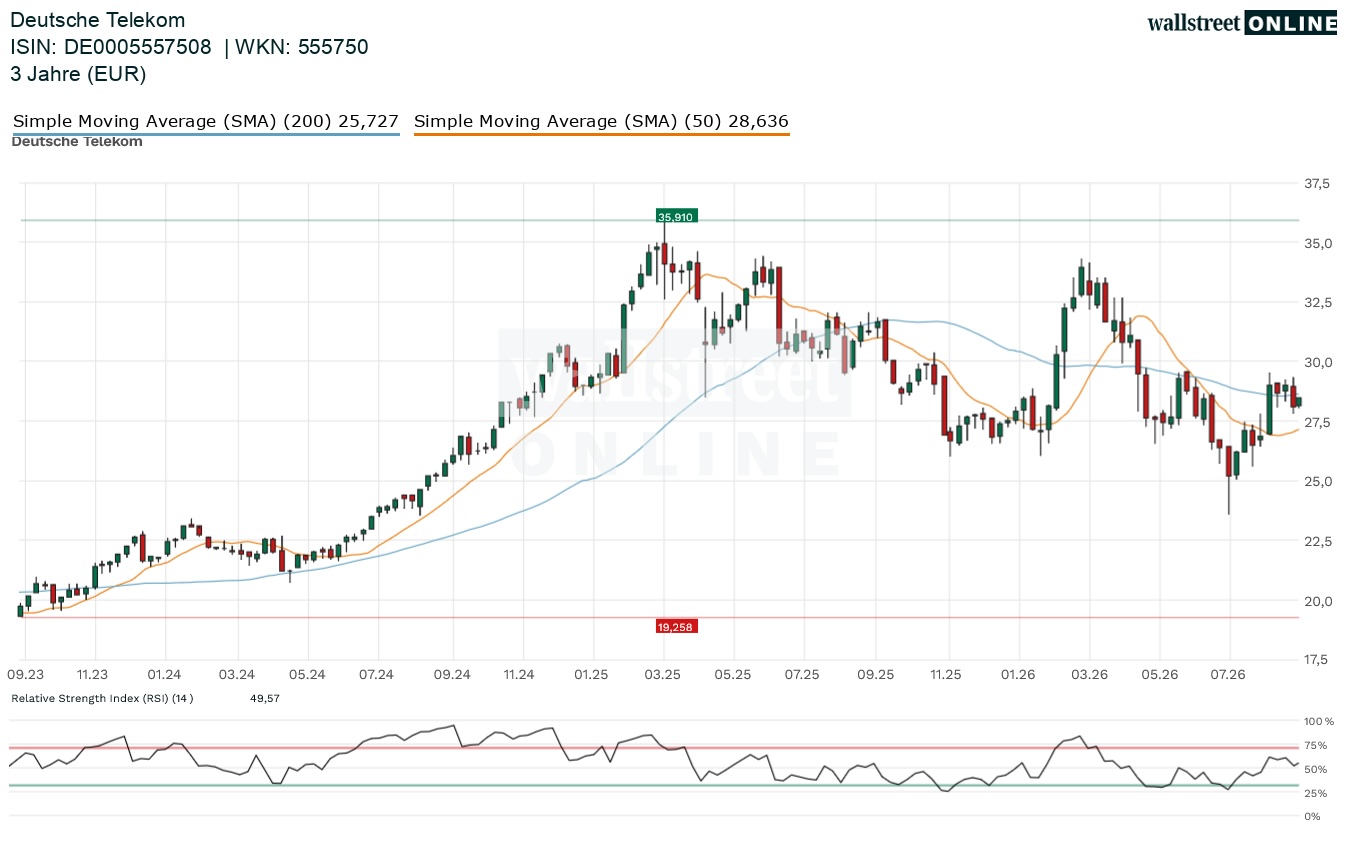Click the 50% RSI axis label
The image size is (1349, 843).
coord(1316,769)
